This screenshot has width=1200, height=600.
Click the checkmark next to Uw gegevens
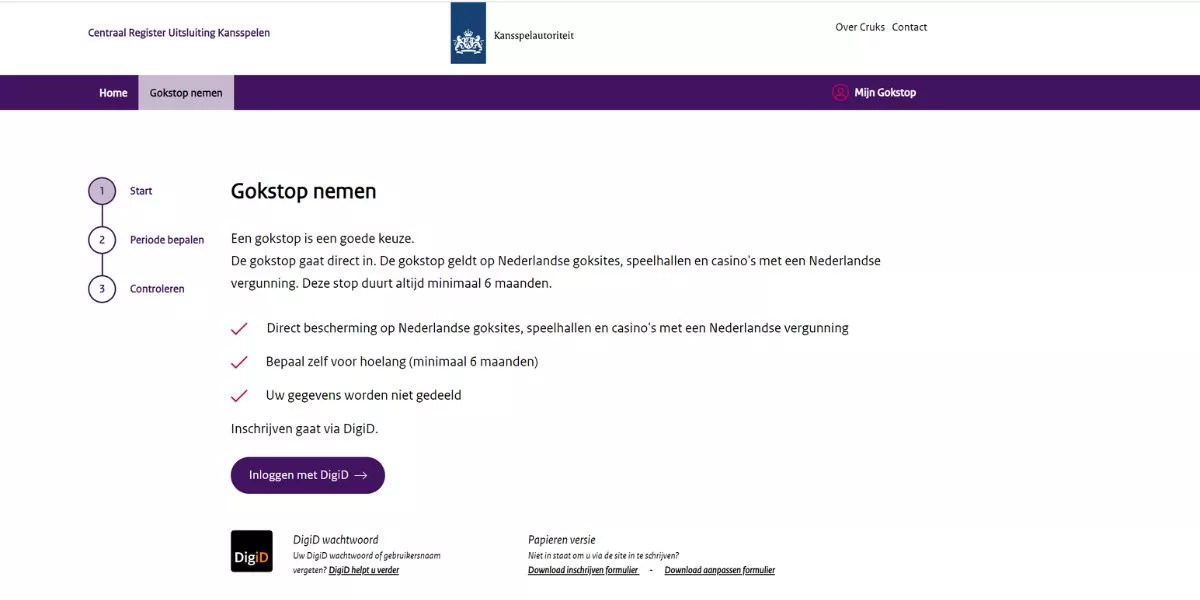[x=239, y=396]
